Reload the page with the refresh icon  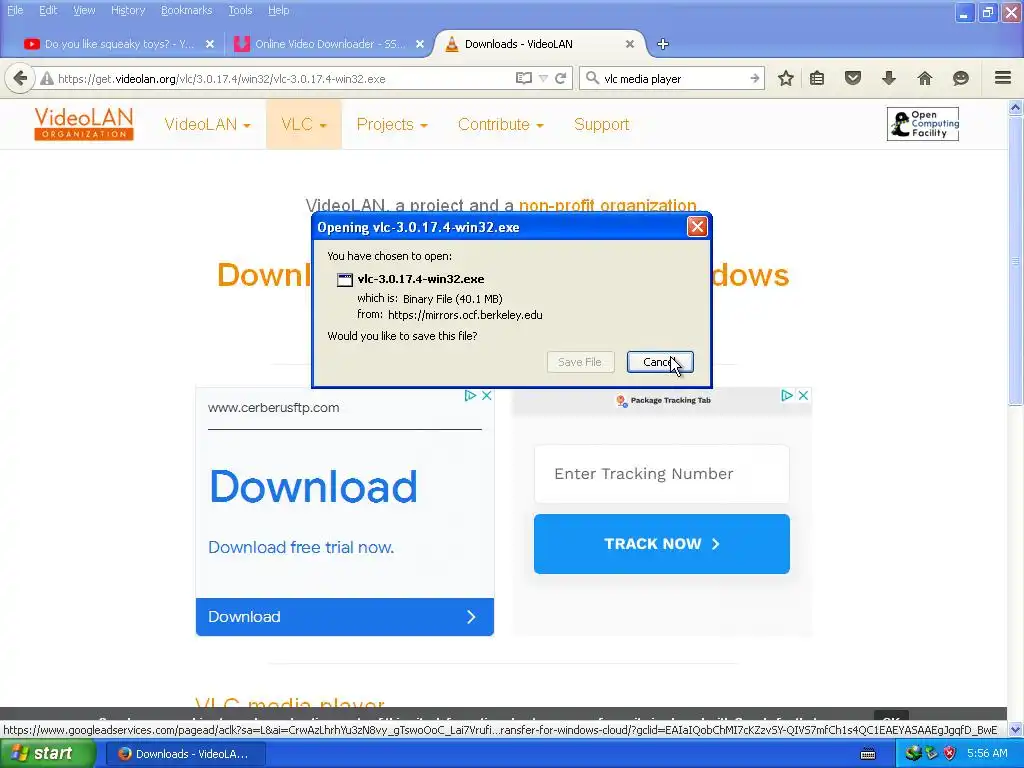point(560,78)
